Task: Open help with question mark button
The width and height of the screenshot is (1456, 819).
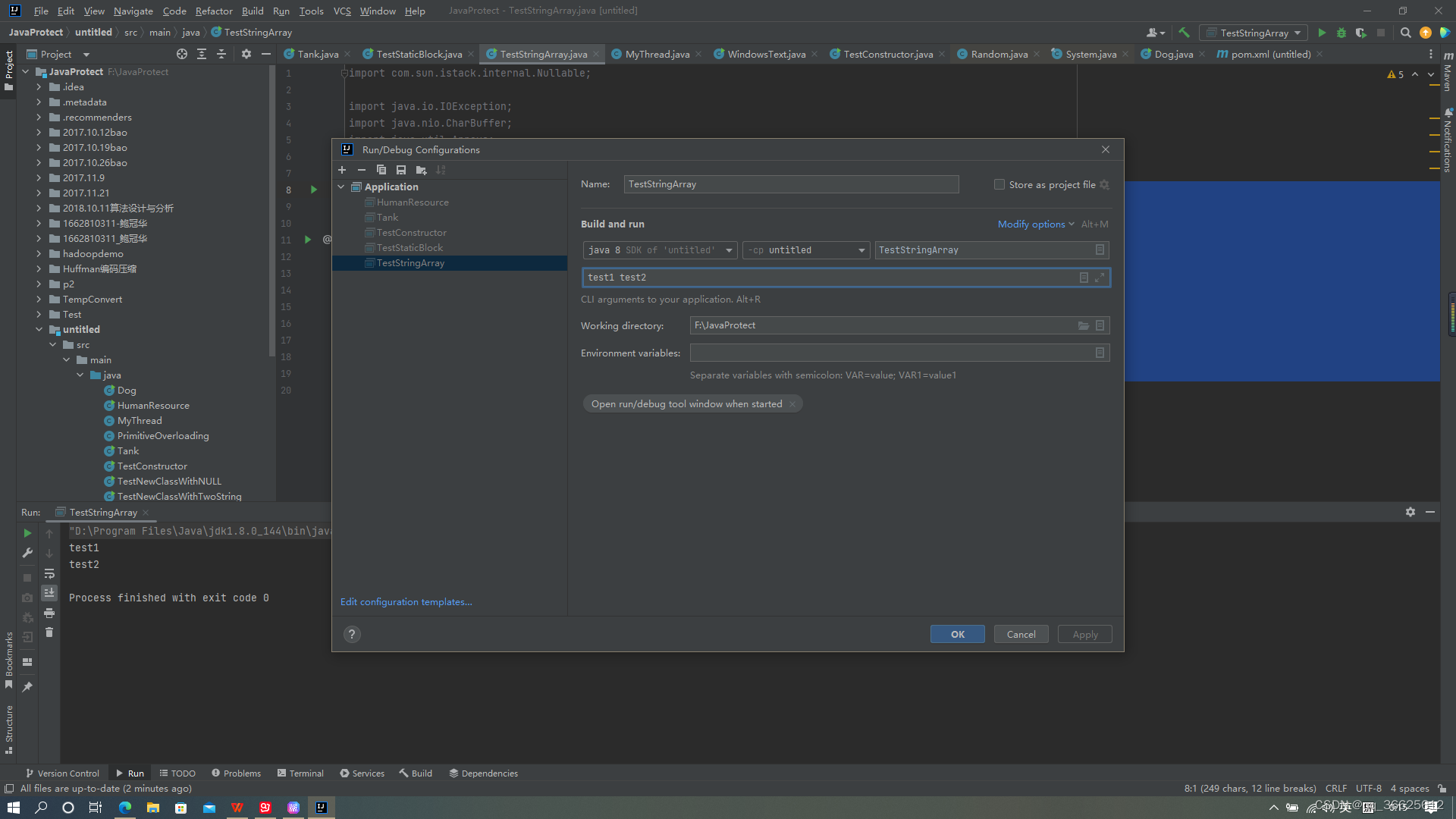Action: pos(352,635)
